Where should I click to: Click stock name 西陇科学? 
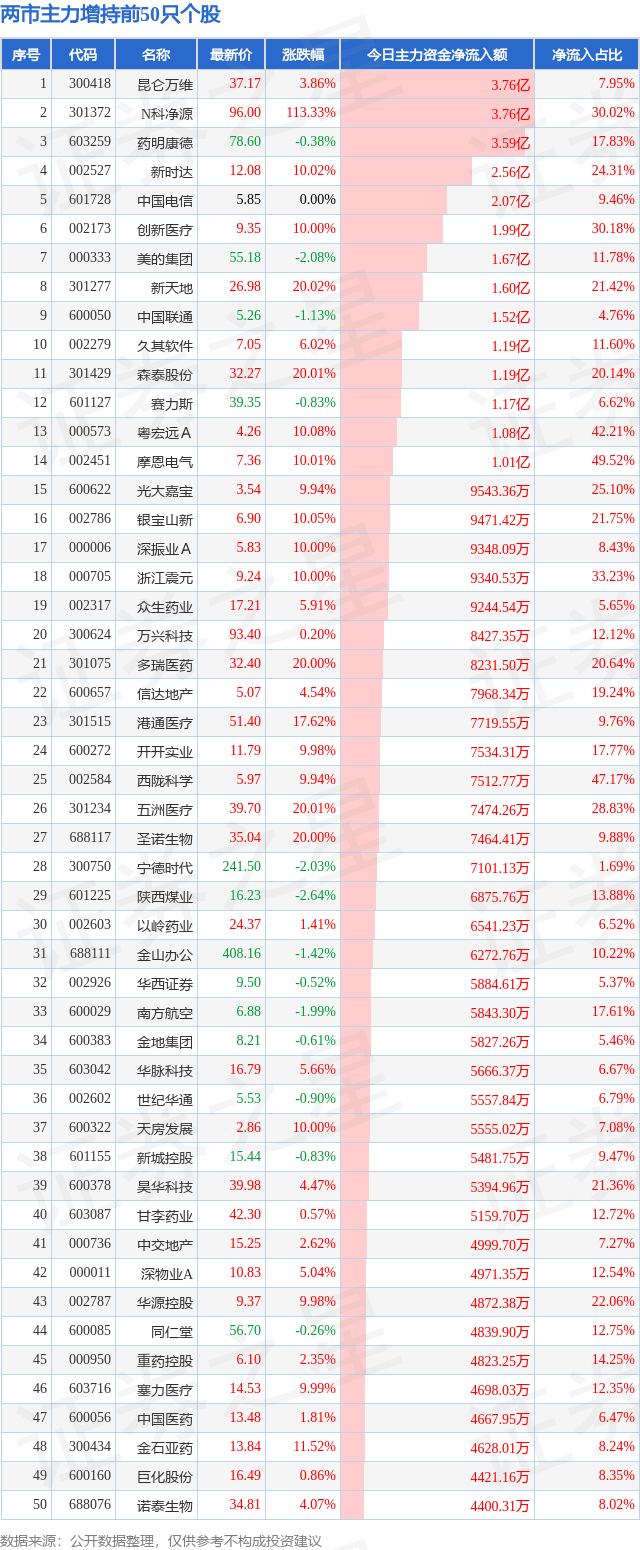click(x=165, y=780)
